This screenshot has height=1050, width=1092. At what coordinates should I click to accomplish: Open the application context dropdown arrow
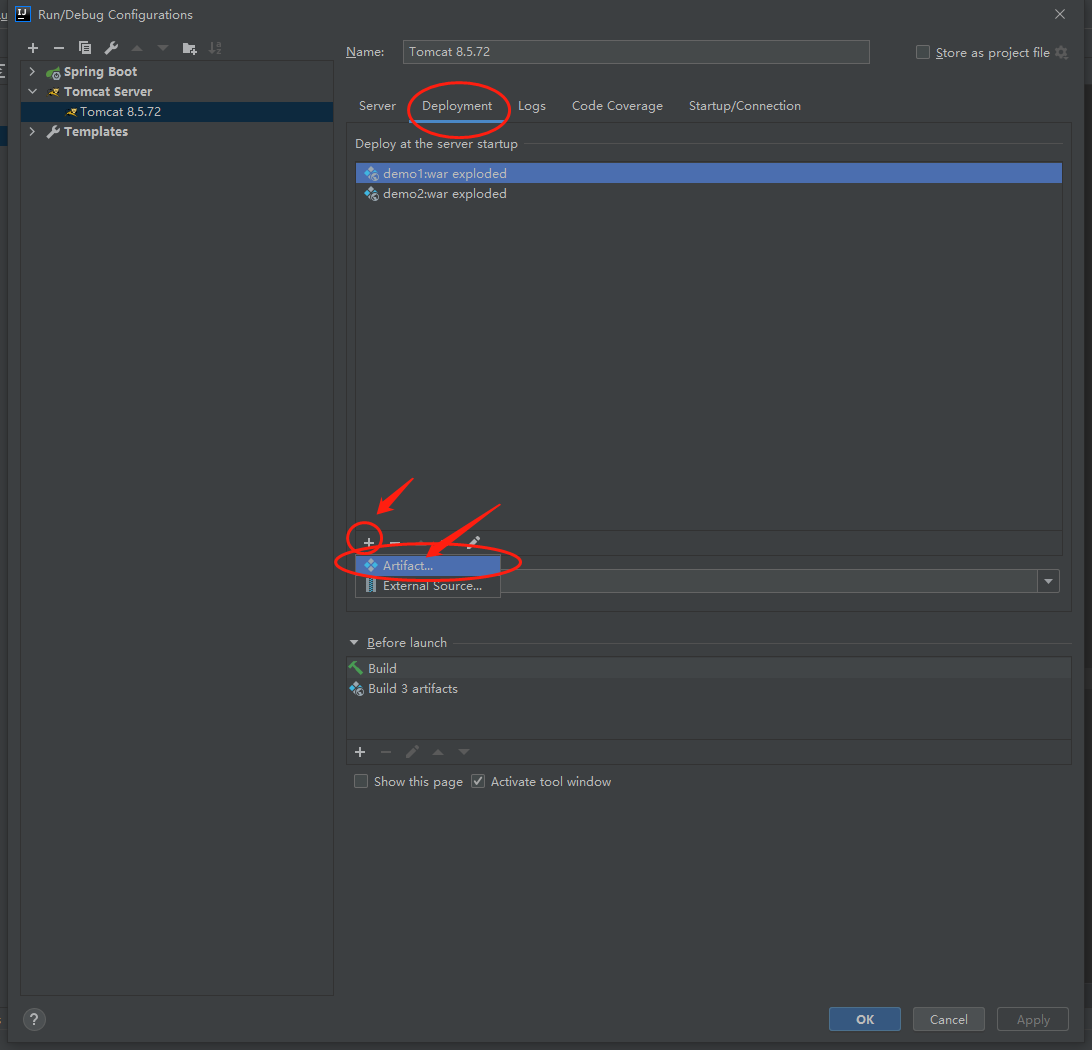(1048, 581)
